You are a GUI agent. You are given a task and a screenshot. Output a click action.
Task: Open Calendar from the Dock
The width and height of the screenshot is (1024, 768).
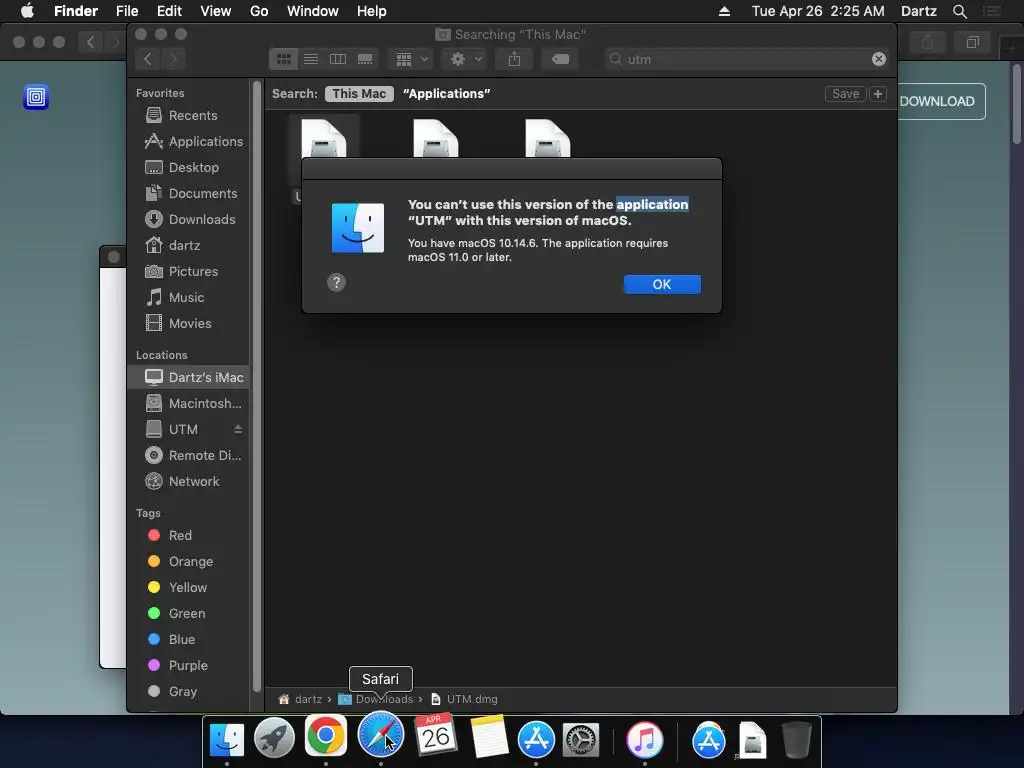coord(436,735)
